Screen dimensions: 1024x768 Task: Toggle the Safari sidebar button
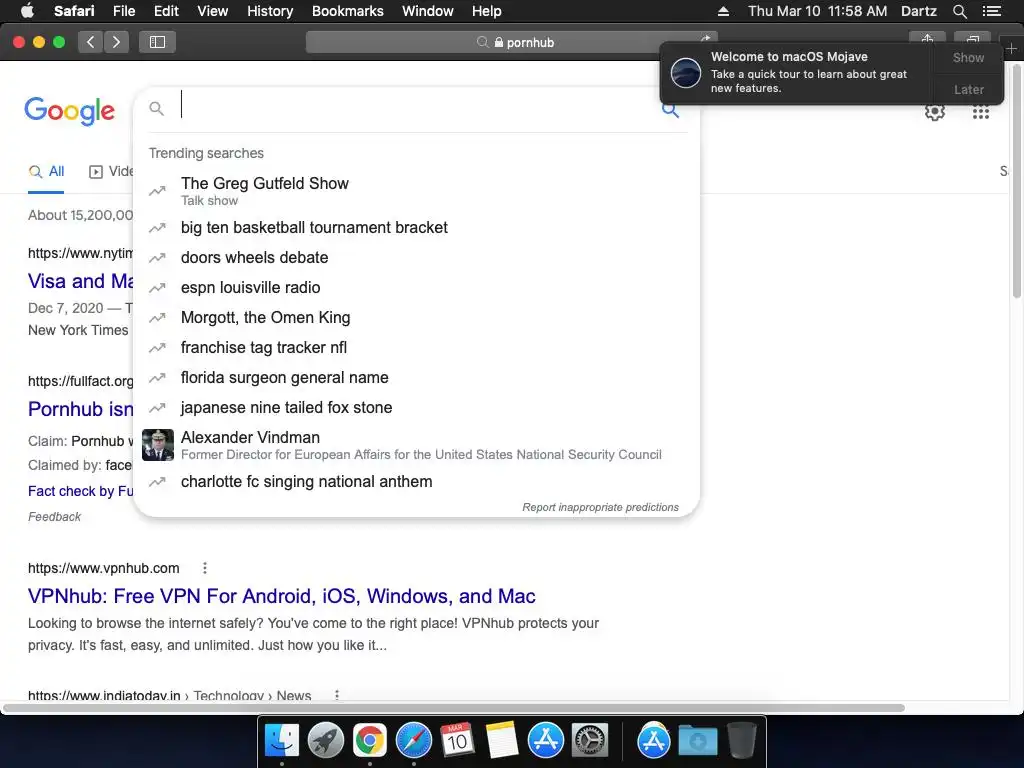[157, 42]
